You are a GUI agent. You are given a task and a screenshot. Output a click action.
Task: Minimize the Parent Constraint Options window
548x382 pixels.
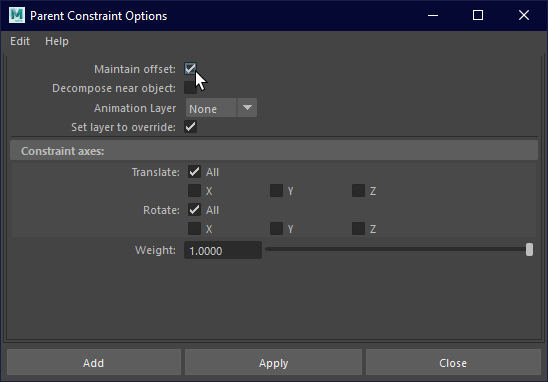(433, 15)
